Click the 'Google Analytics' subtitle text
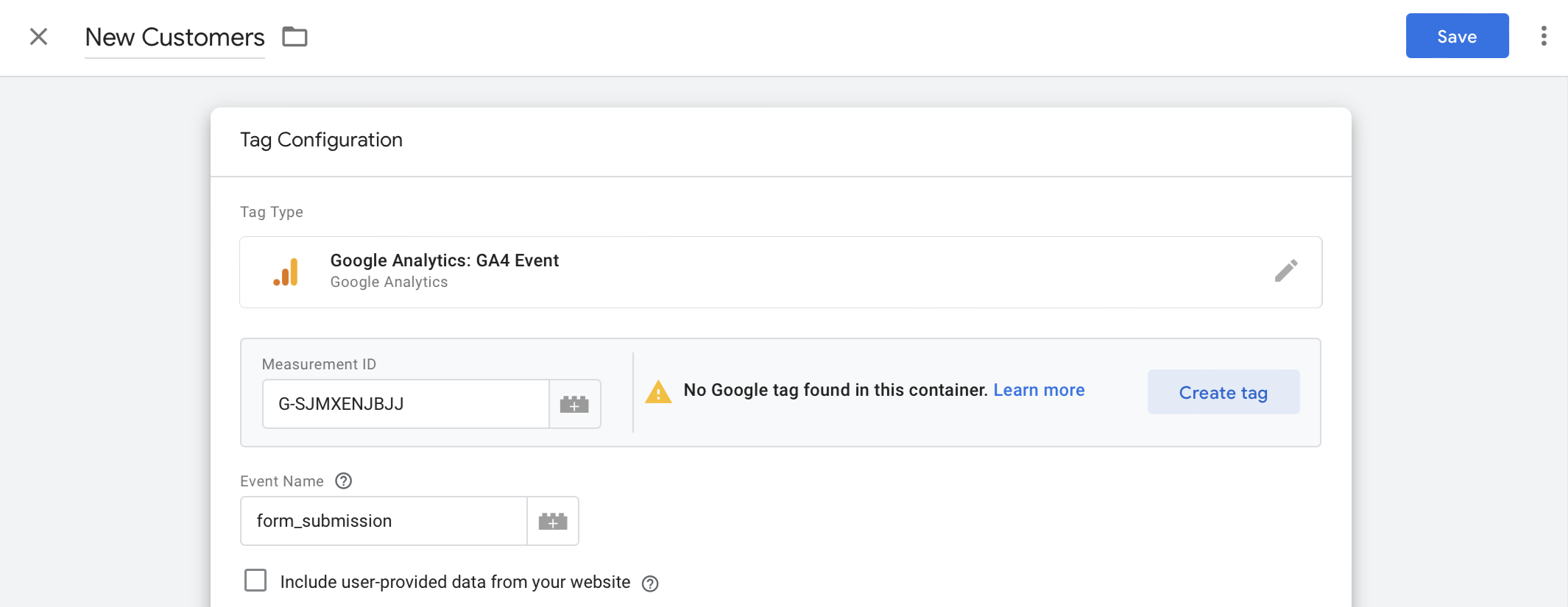1568x607 pixels. coord(389,282)
